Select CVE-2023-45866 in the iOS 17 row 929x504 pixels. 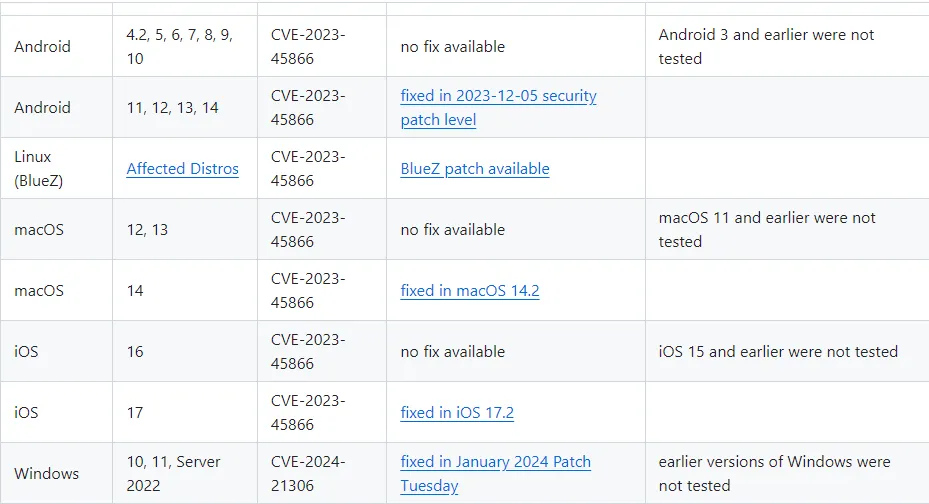[308, 413]
